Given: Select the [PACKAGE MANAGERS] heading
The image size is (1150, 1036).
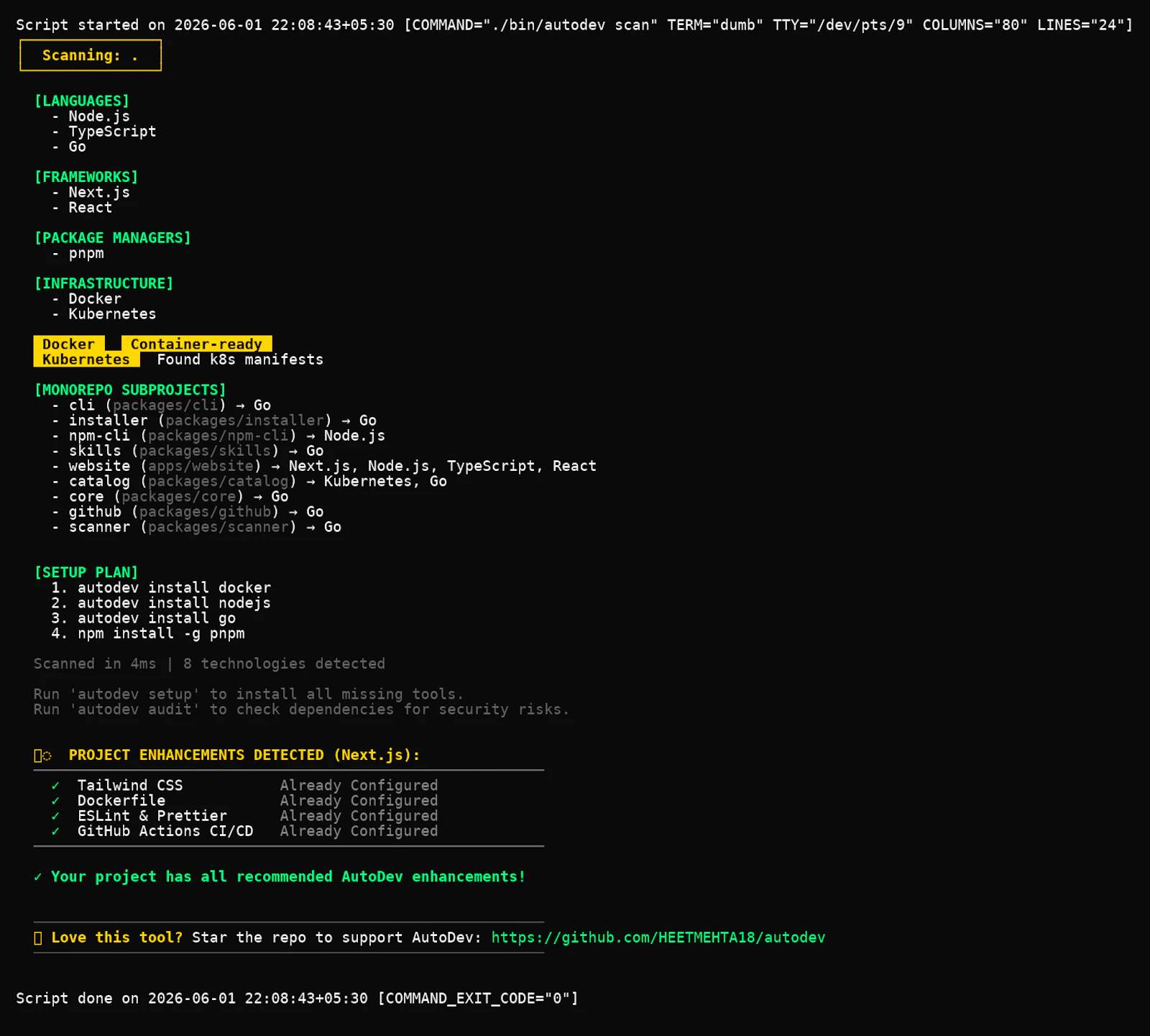Looking at the screenshot, I should (x=113, y=238).
